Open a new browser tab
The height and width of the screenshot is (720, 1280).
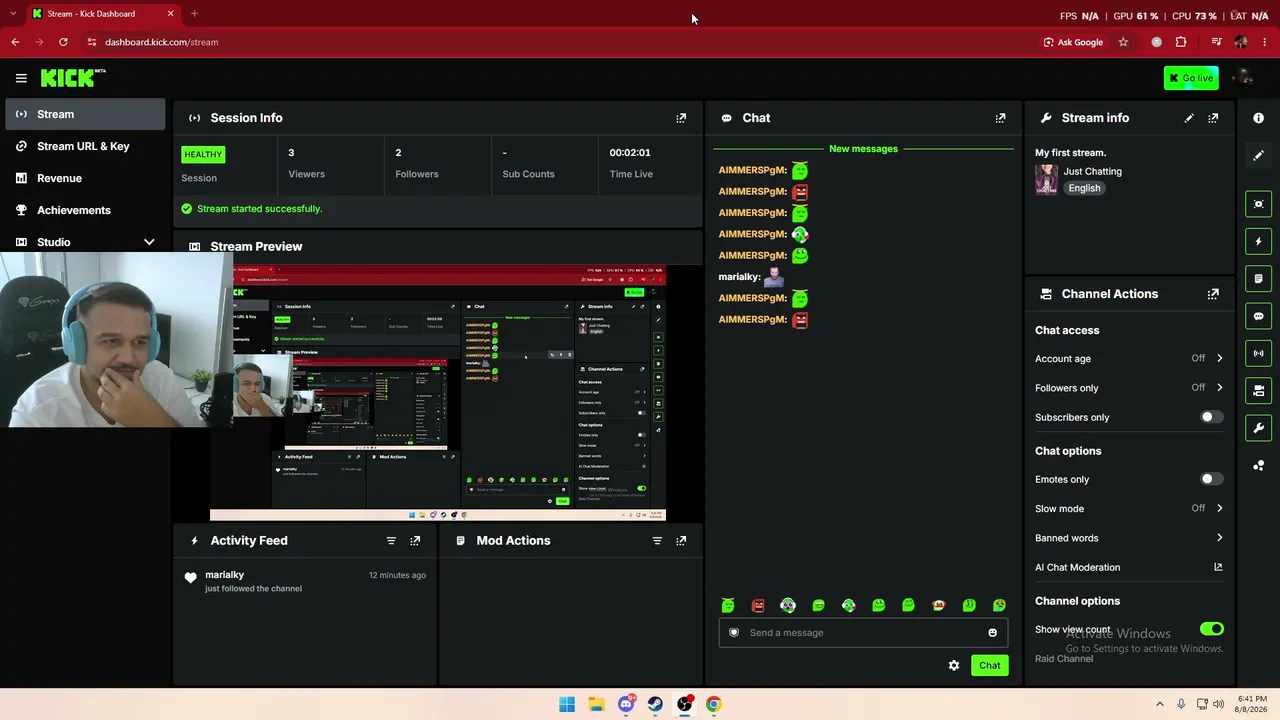(194, 14)
